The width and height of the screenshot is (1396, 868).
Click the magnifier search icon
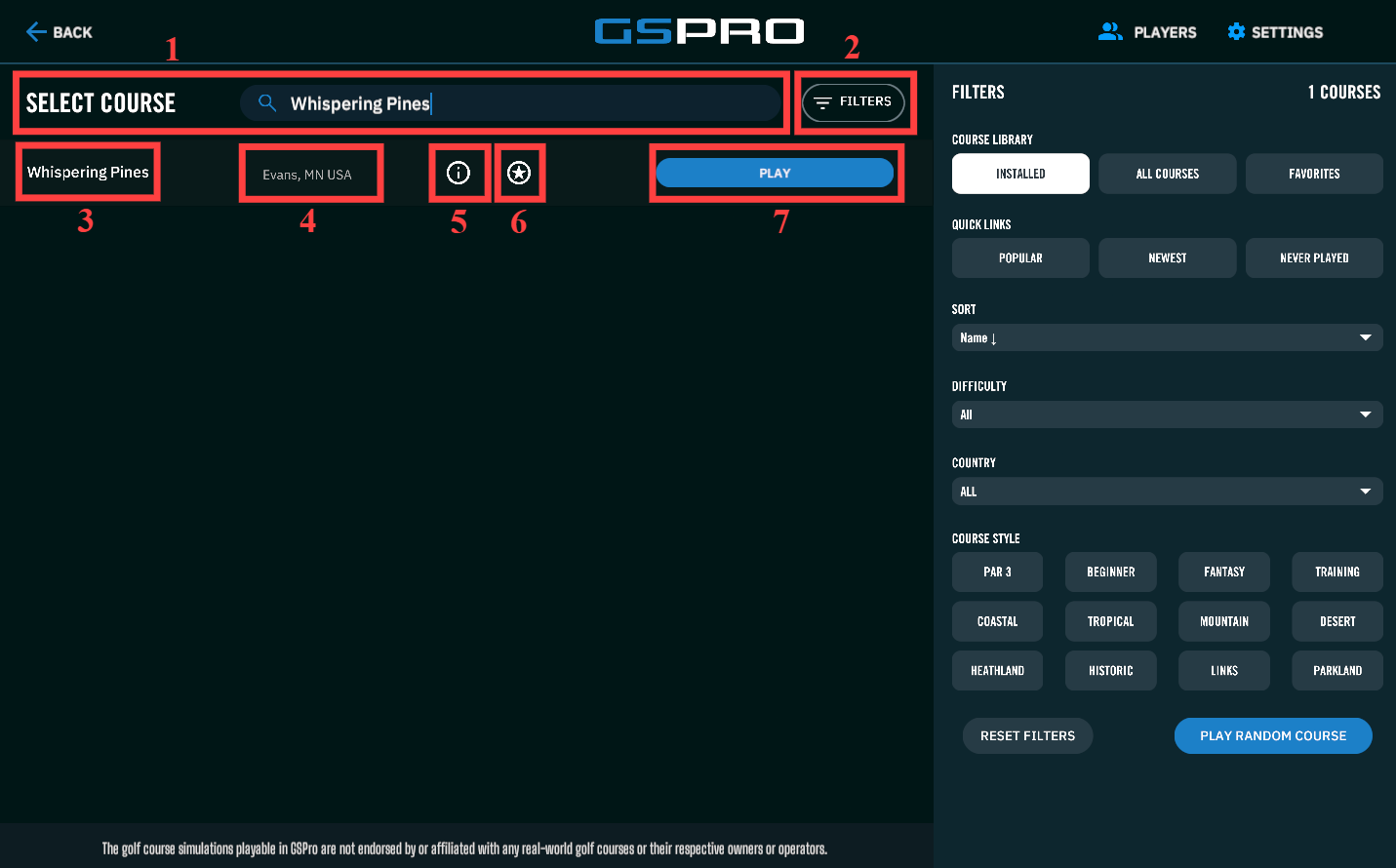(x=266, y=102)
